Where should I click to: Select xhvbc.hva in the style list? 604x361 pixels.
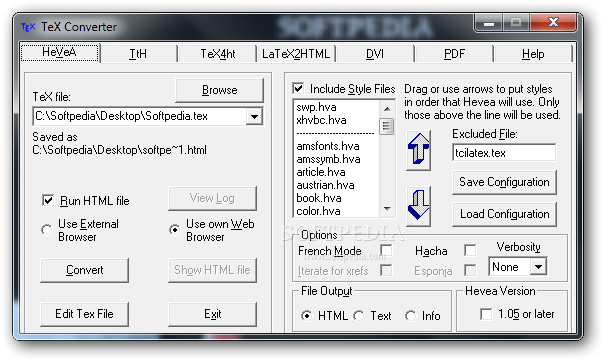[x=321, y=120]
